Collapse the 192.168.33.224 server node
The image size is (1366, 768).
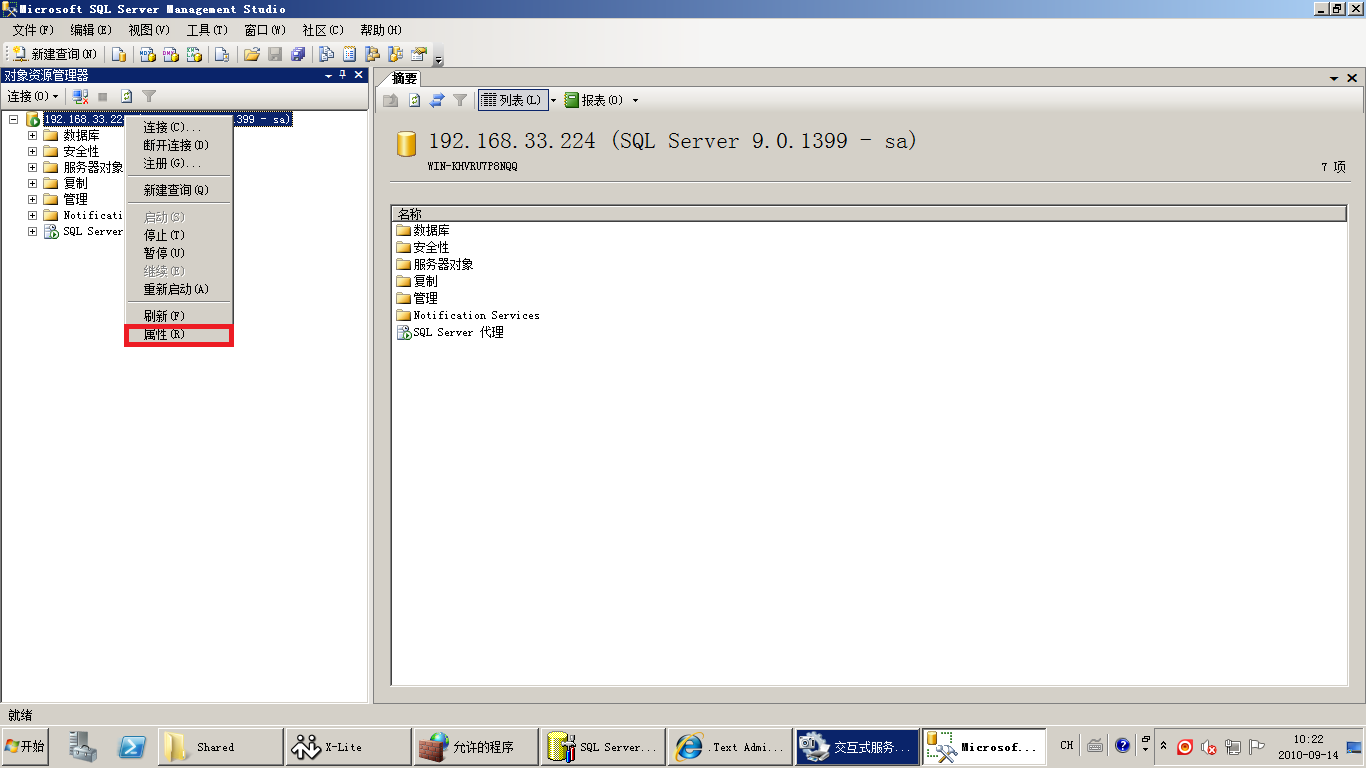coord(14,119)
